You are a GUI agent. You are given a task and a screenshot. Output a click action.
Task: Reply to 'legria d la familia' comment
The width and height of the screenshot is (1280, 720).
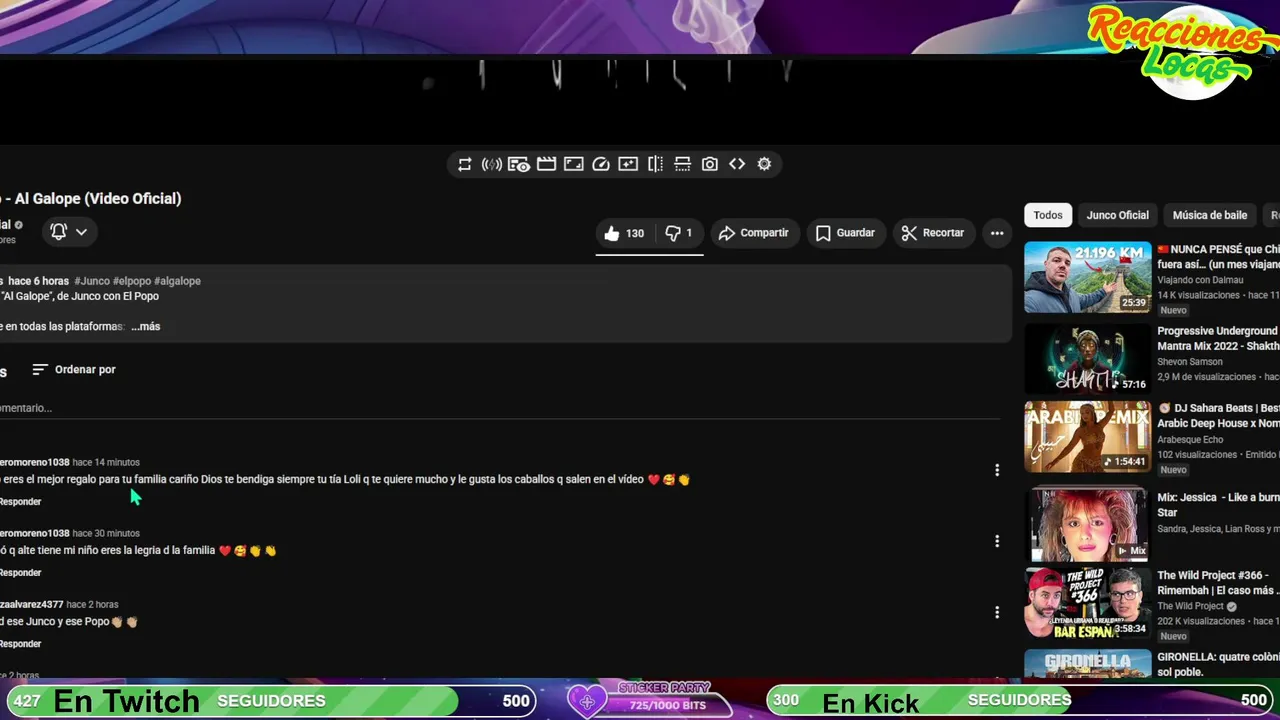point(20,573)
